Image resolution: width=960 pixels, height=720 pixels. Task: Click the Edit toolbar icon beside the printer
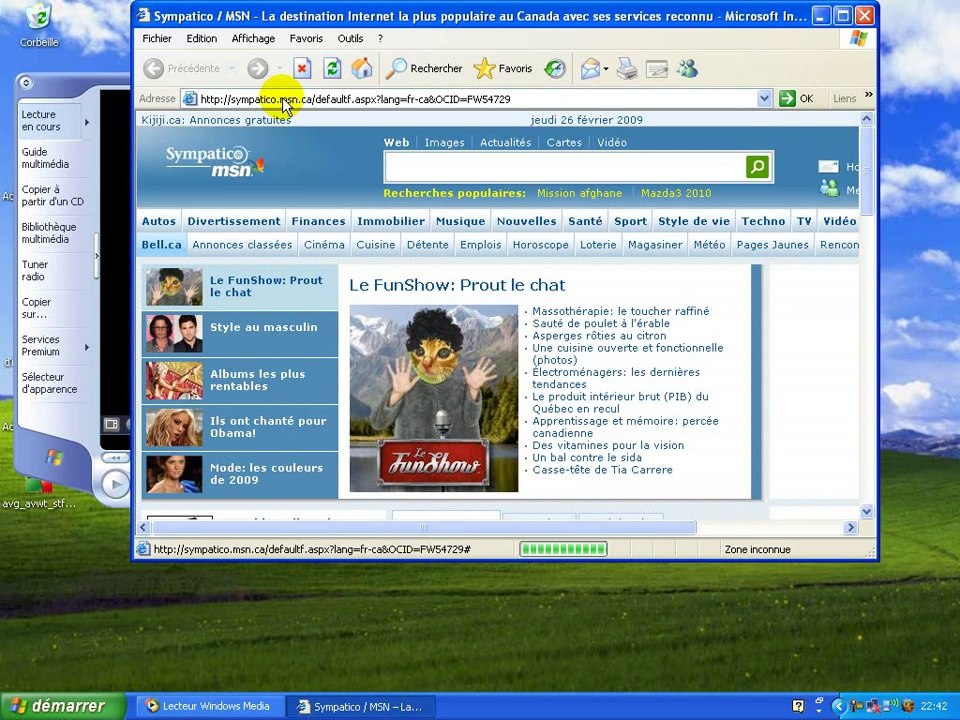tap(656, 69)
